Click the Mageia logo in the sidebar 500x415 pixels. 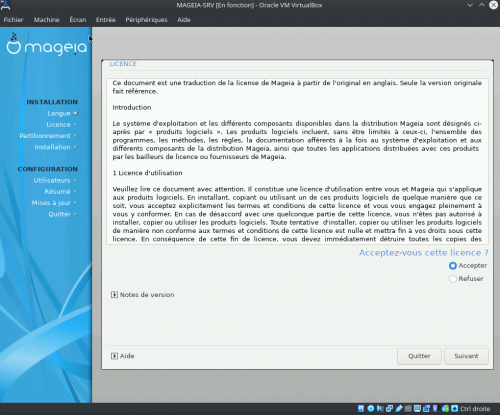tap(47, 44)
